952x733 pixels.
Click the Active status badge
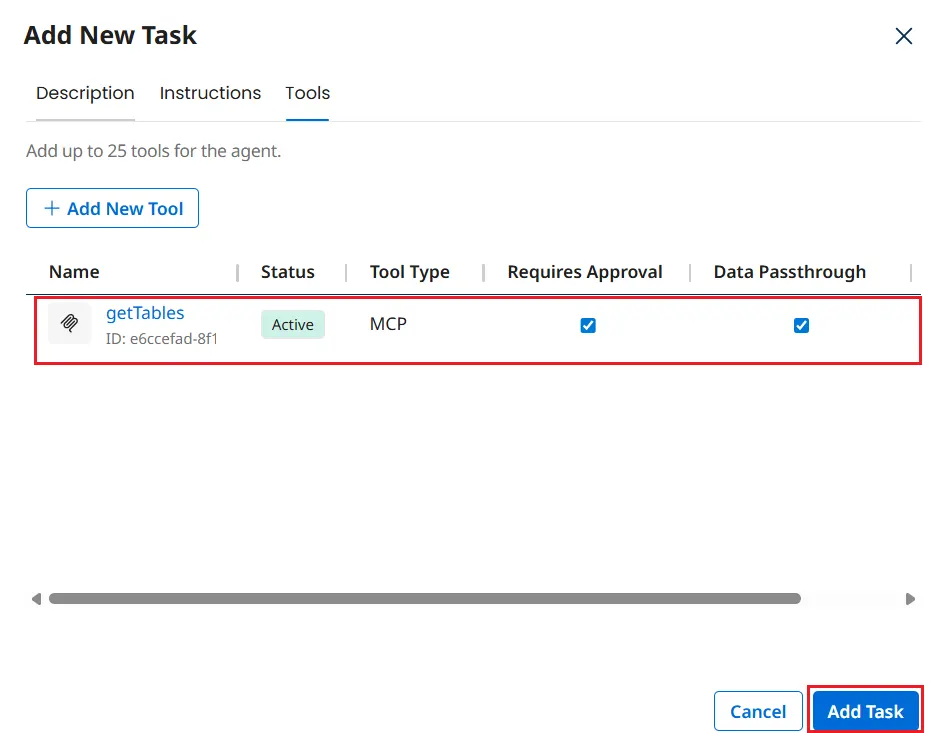click(x=293, y=325)
